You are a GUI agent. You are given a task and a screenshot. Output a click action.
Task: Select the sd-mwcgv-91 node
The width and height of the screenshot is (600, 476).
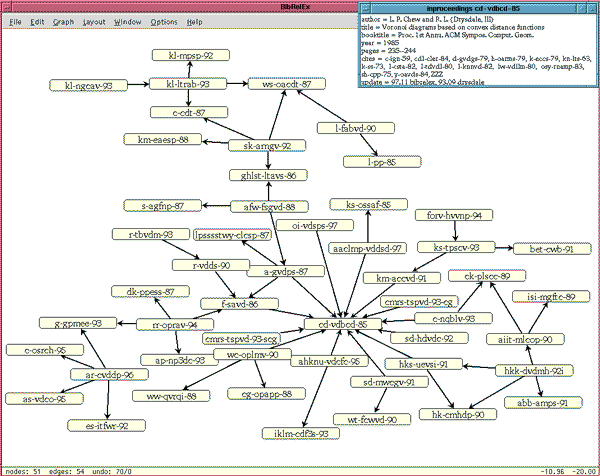[389, 382]
